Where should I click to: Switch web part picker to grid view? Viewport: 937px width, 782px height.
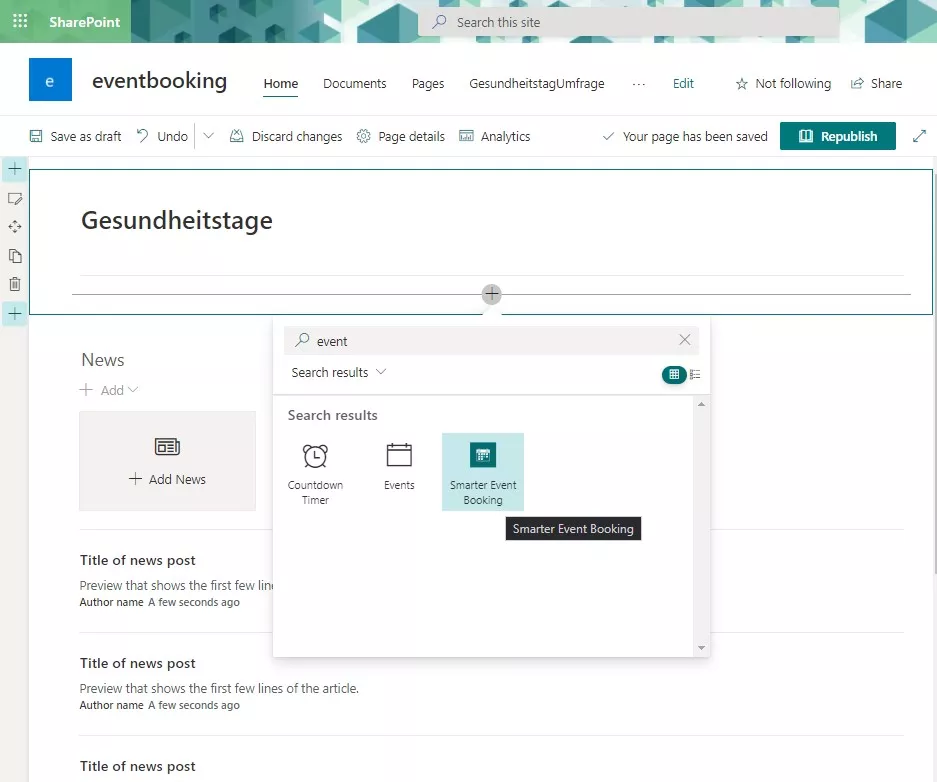coord(674,374)
